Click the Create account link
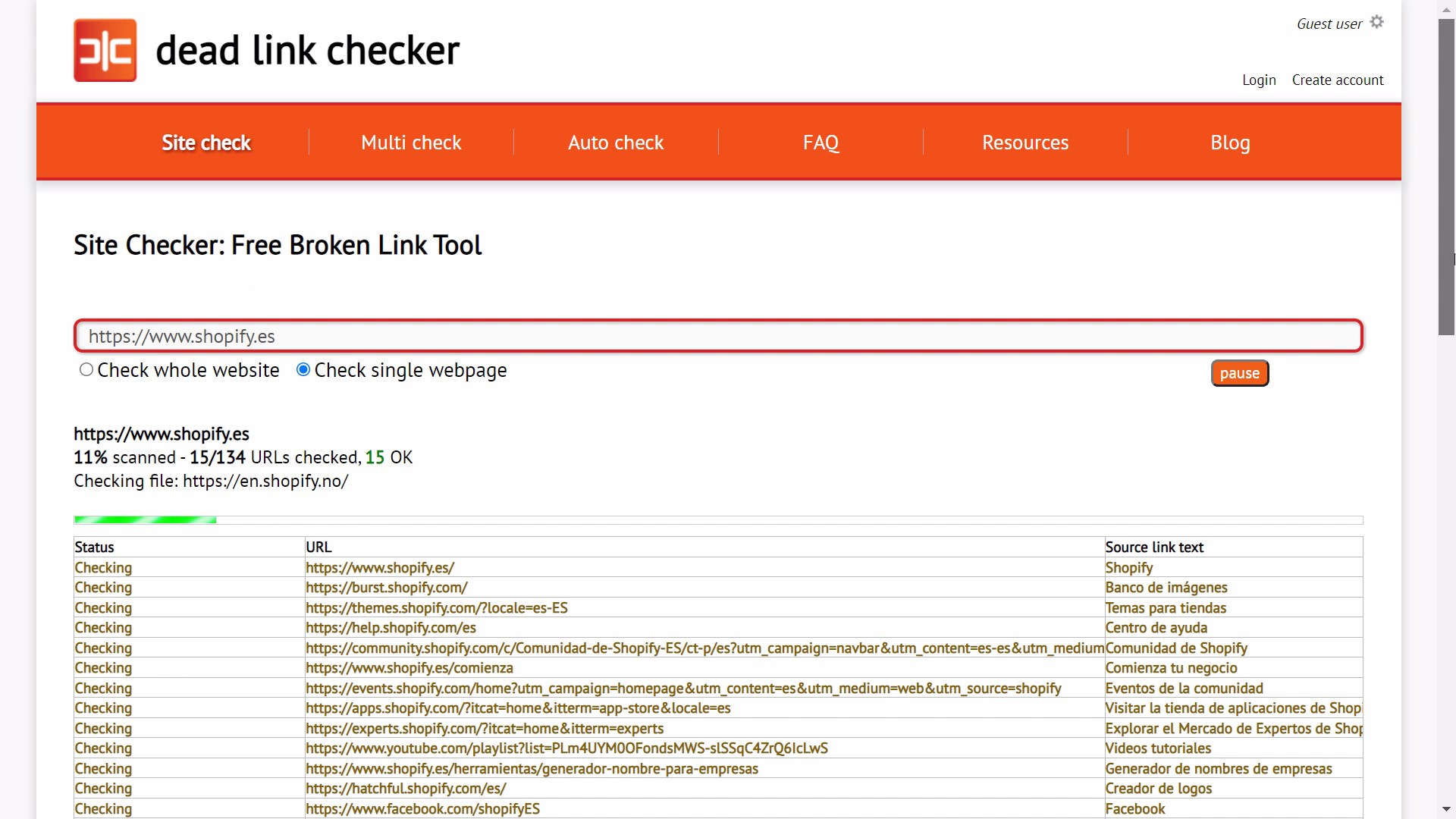1456x819 pixels. [x=1338, y=80]
